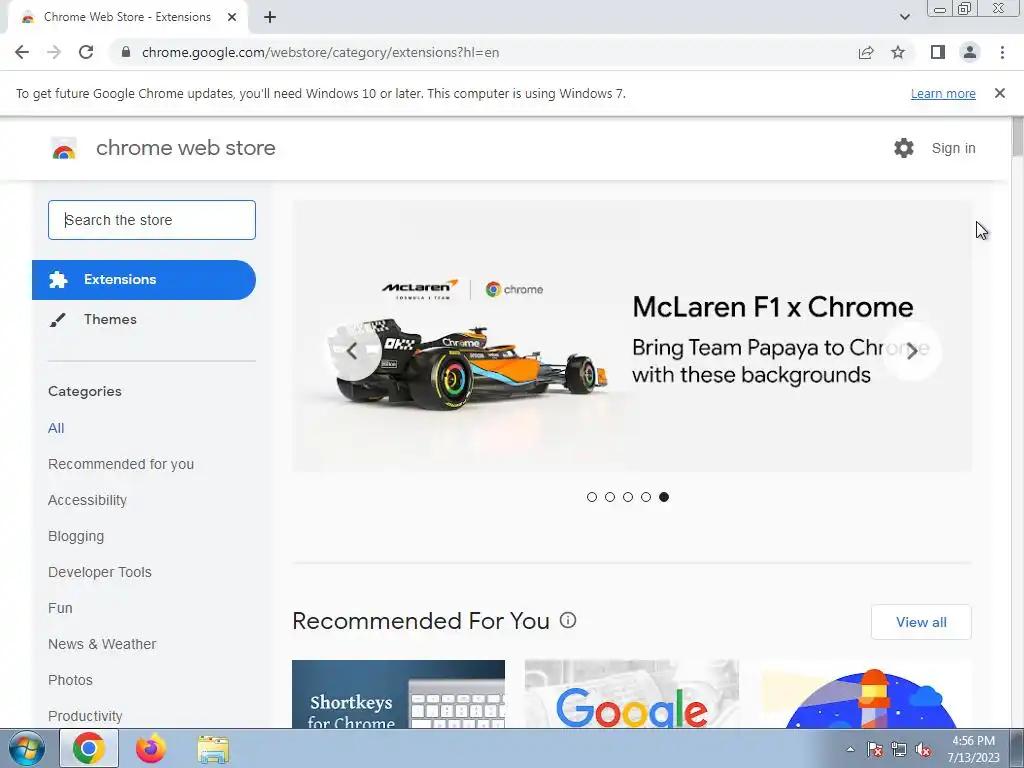Advance to next carousel banner slide

(x=912, y=351)
